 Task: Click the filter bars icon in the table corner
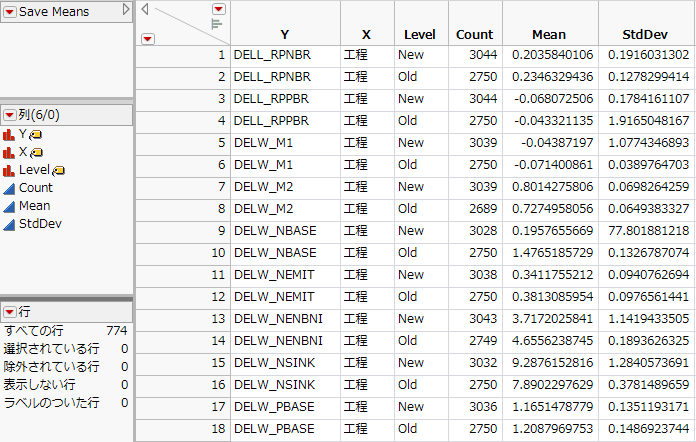coord(217,23)
